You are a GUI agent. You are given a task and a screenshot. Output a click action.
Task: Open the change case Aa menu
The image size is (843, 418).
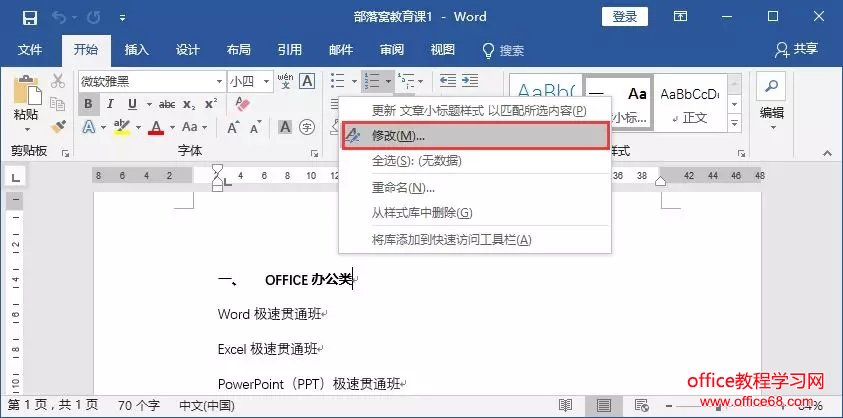click(x=194, y=127)
